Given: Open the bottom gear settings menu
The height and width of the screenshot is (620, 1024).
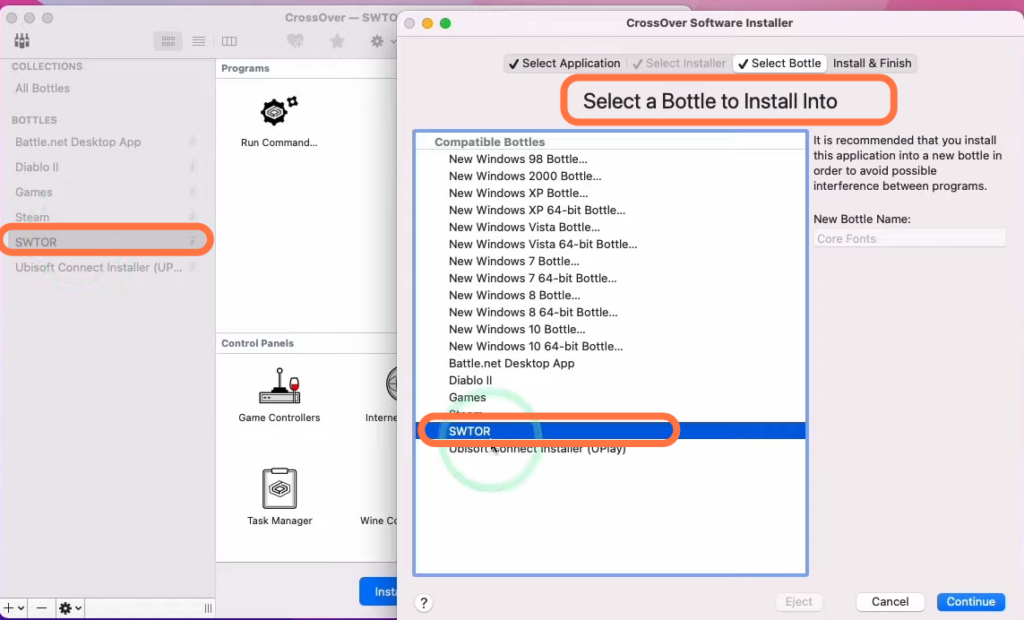Looking at the screenshot, I should point(70,608).
